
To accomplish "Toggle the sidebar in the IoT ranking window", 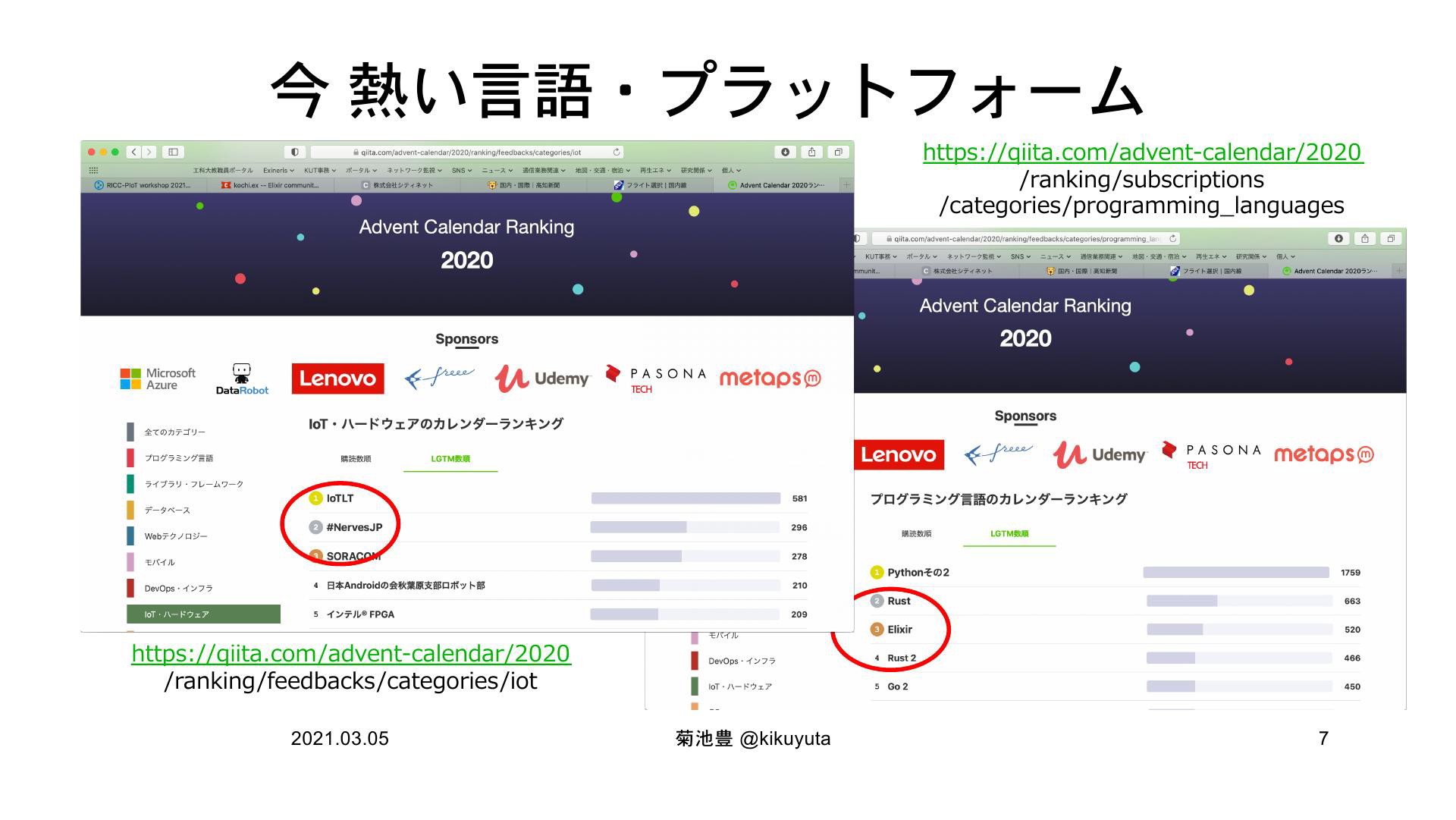I will coord(173,152).
